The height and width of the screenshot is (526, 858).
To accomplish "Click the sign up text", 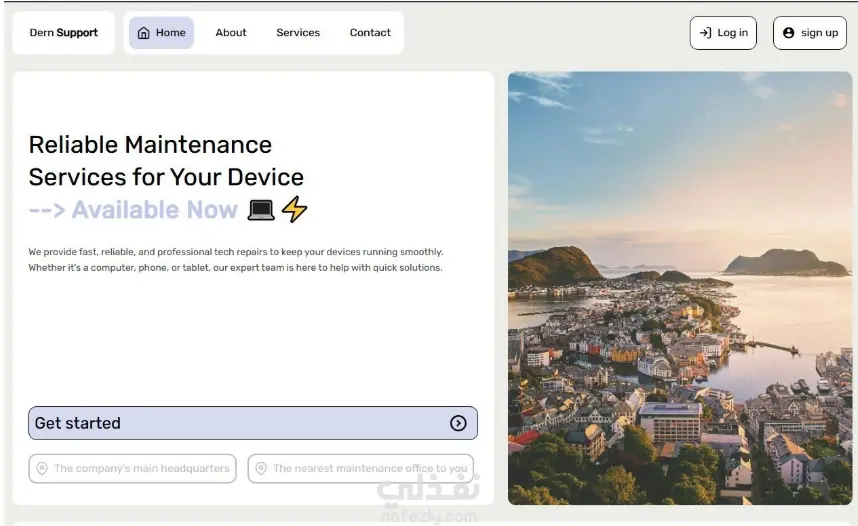I will (x=820, y=33).
